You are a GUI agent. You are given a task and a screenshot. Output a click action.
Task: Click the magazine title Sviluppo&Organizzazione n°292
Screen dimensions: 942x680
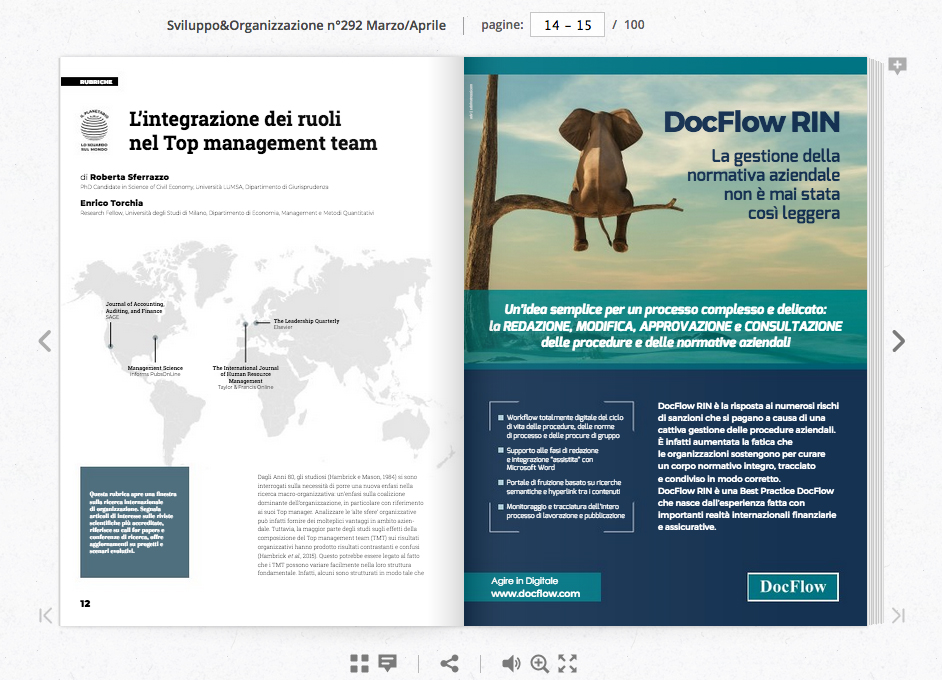pyautogui.click(x=306, y=25)
